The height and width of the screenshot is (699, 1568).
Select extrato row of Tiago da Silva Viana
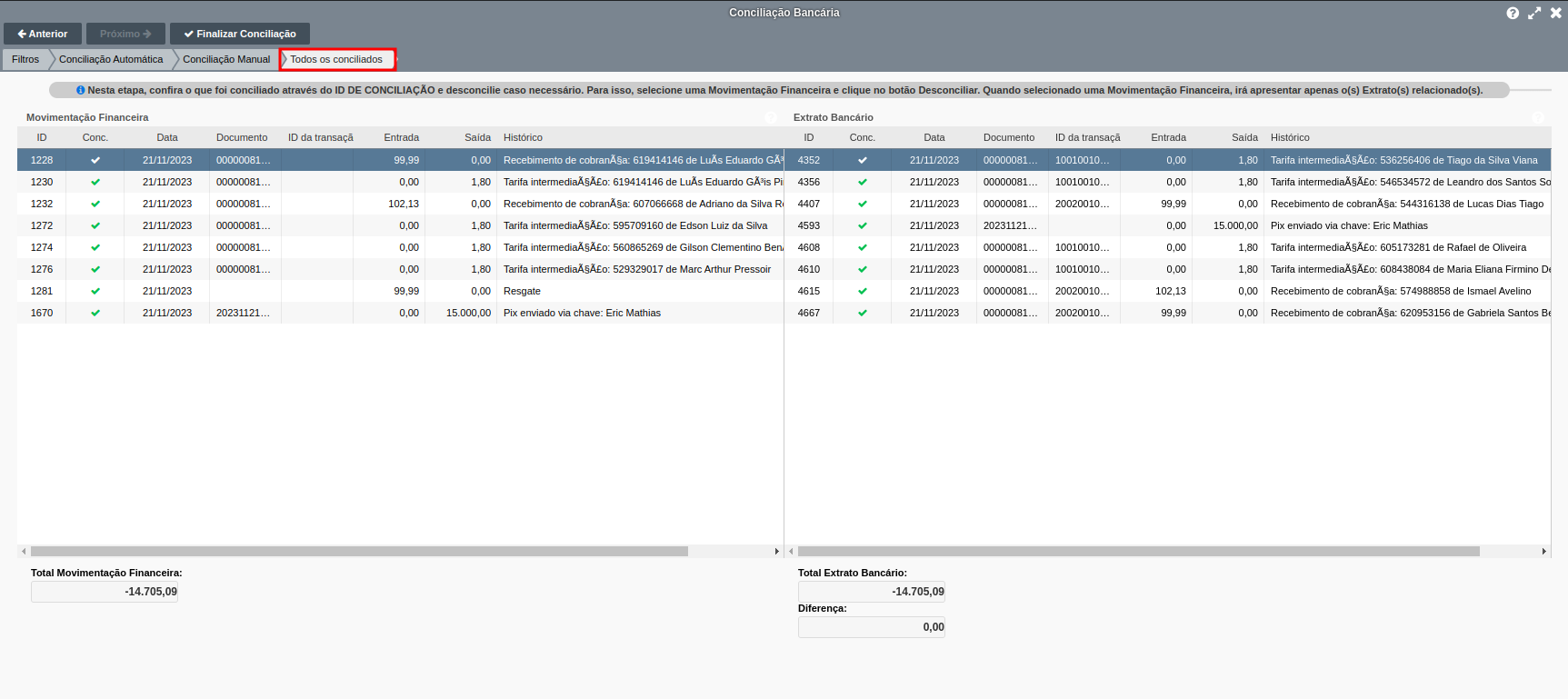coord(1167,160)
